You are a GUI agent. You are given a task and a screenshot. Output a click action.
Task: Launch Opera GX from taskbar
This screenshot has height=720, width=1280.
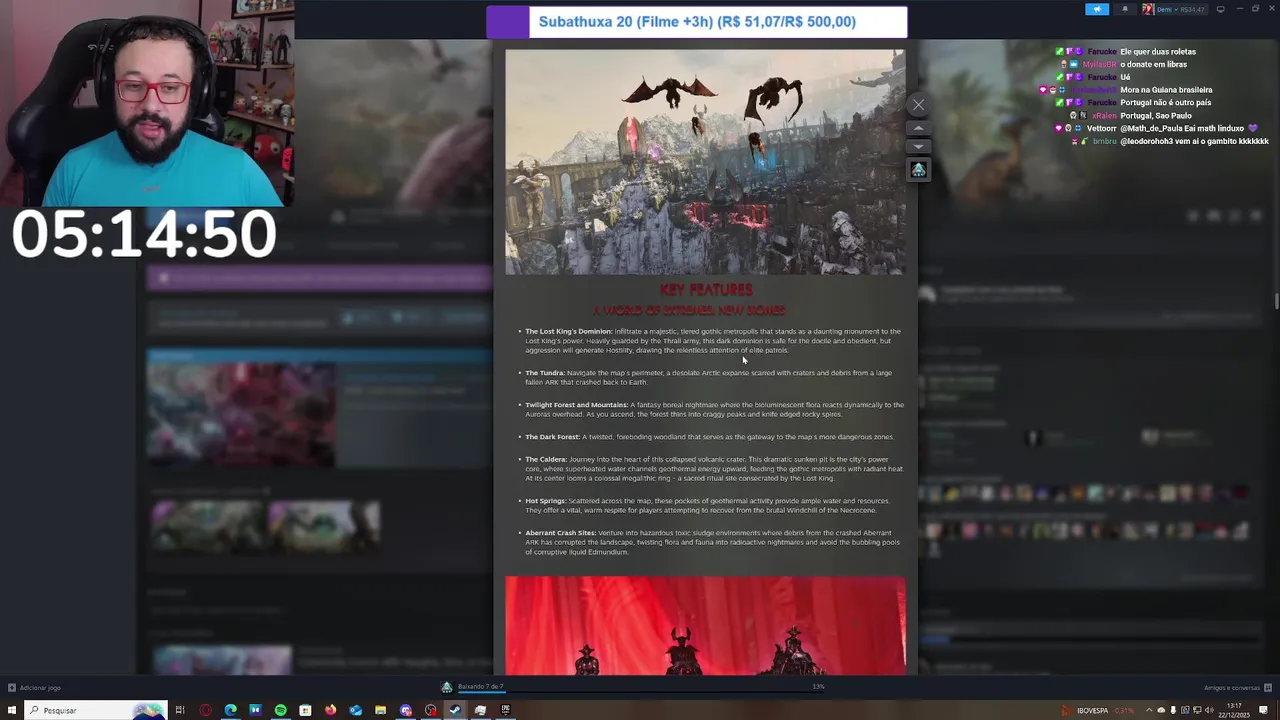pyautogui.click(x=205, y=710)
